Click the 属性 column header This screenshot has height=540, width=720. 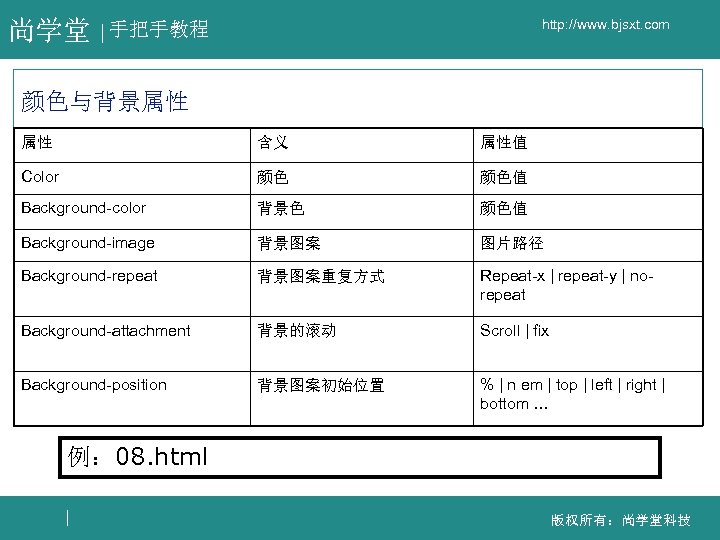[x=132, y=145]
